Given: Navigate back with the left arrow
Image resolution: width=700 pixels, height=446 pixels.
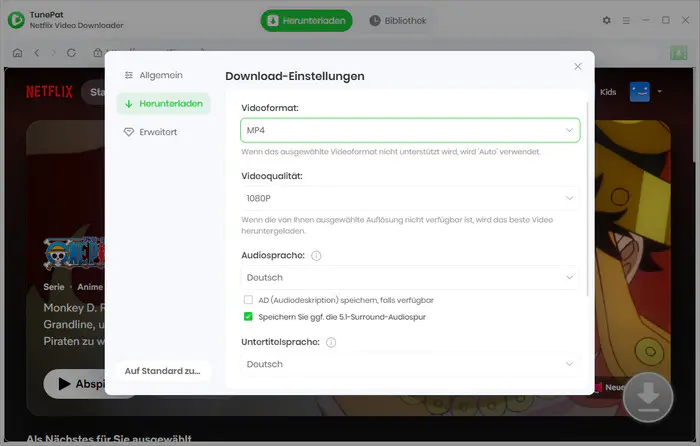Looking at the screenshot, I should pyautogui.click(x=37, y=53).
